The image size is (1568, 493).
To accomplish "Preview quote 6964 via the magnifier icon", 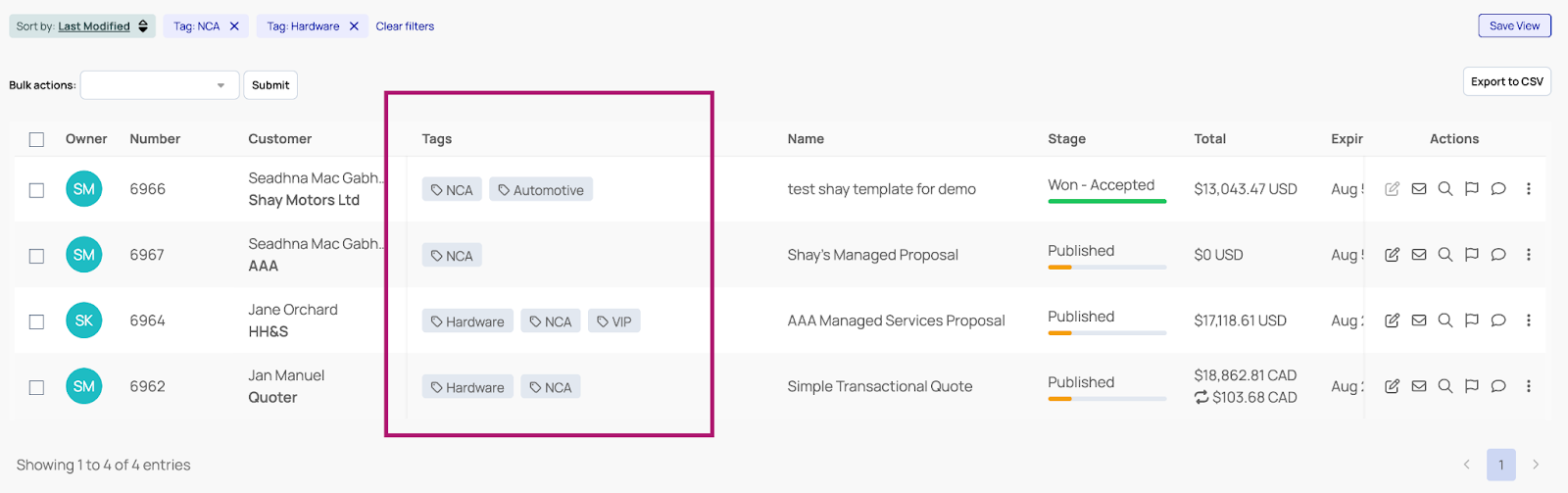I will [1445, 320].
